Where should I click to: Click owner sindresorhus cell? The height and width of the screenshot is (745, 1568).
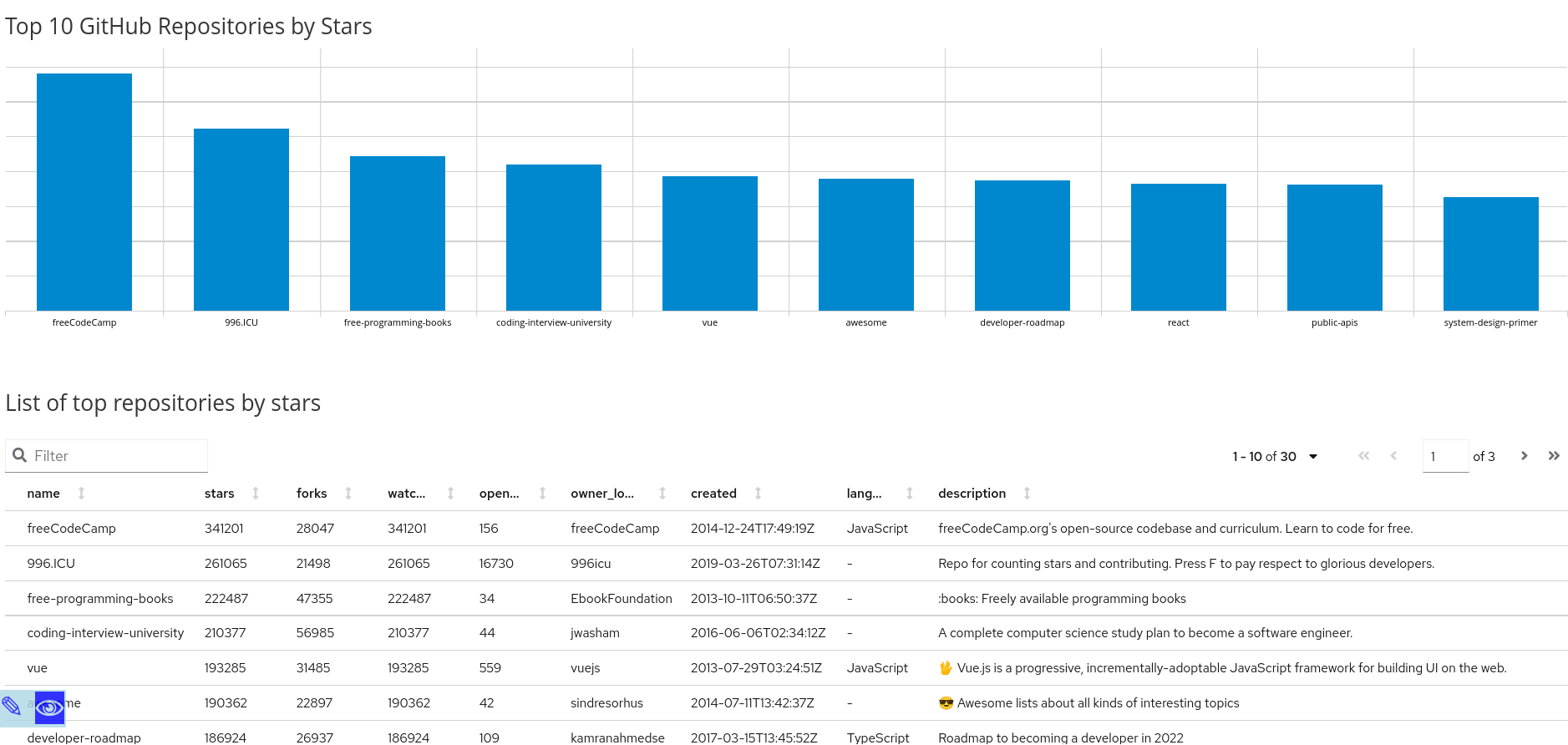[x=606, y=703]
